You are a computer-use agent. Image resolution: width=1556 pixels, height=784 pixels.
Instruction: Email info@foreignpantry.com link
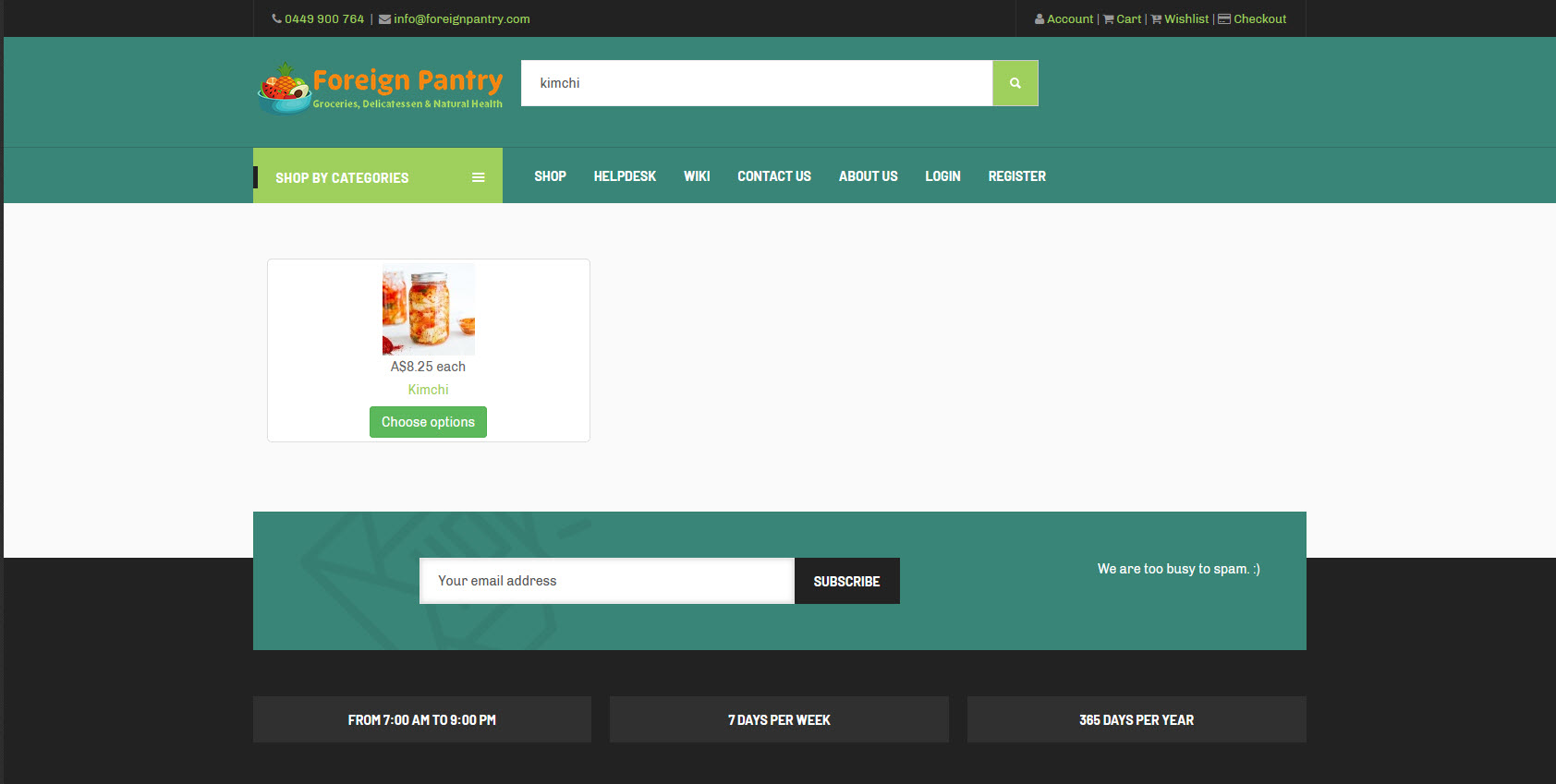(462, 18)
